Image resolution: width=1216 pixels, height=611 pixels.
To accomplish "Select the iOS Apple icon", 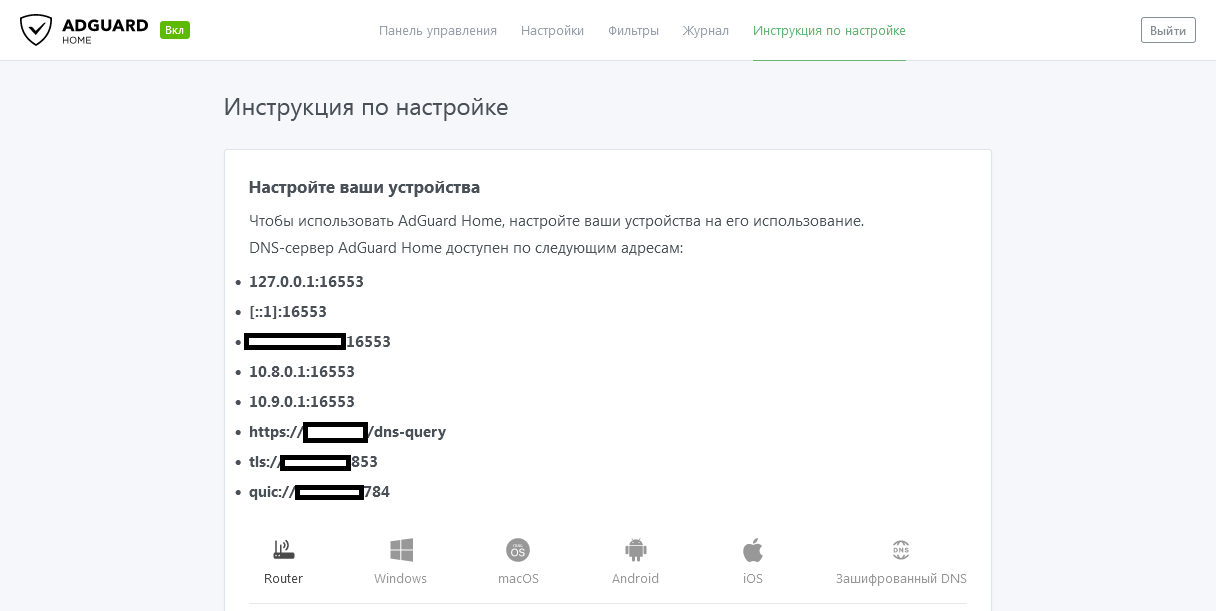I will [753, 550].
